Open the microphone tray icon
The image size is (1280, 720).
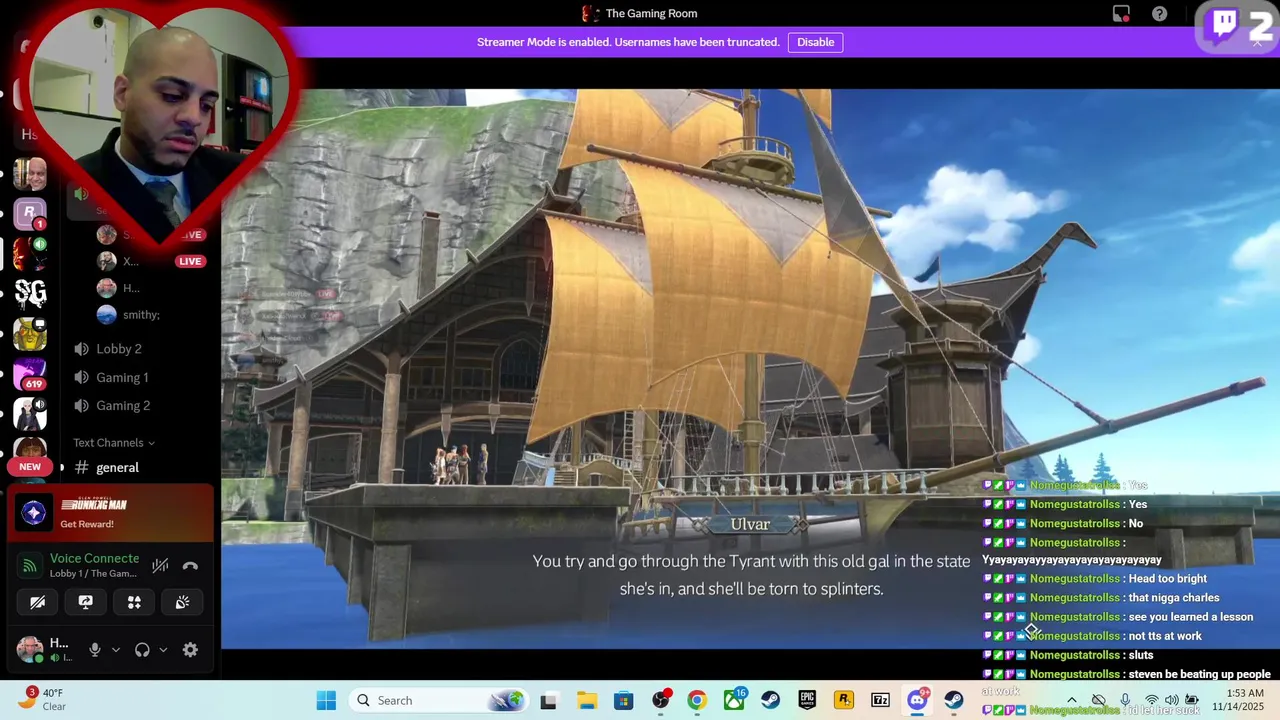(1125, 700)
